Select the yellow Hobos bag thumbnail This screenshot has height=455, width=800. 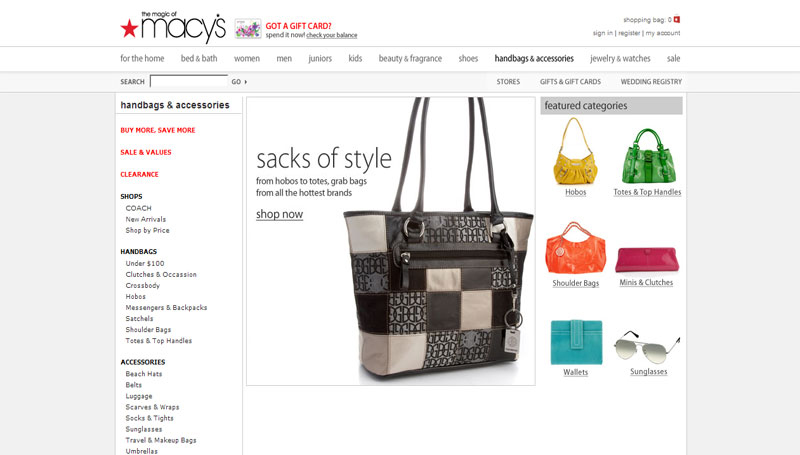[576, 151]
